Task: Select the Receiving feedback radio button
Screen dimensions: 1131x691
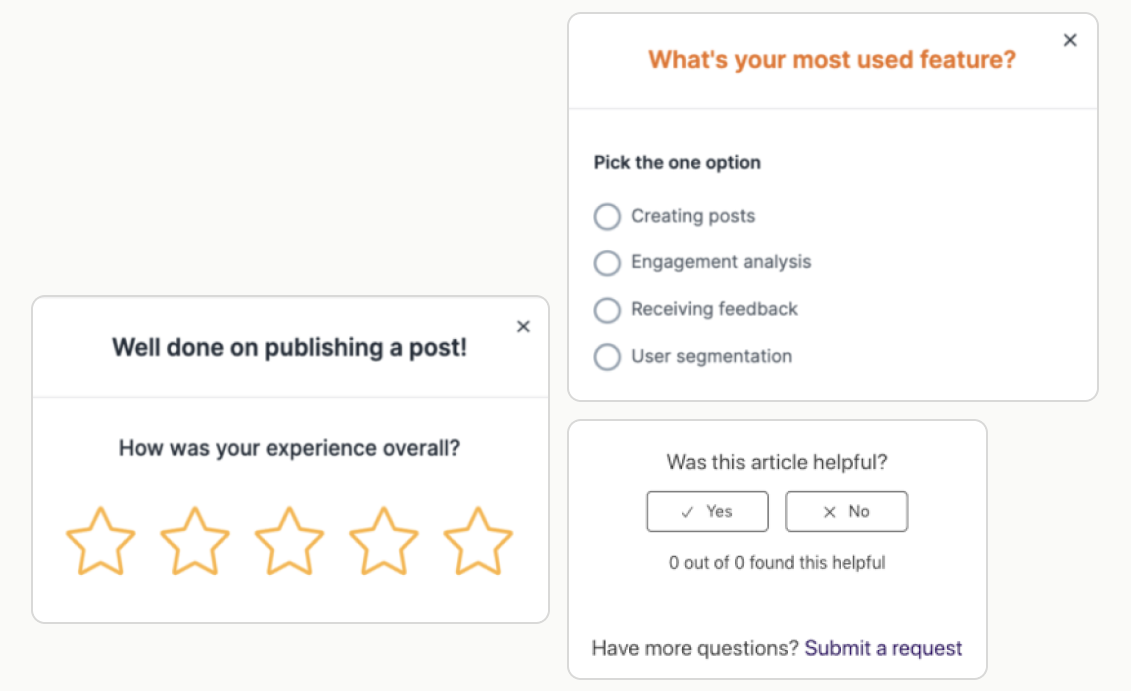Action: 607,310
